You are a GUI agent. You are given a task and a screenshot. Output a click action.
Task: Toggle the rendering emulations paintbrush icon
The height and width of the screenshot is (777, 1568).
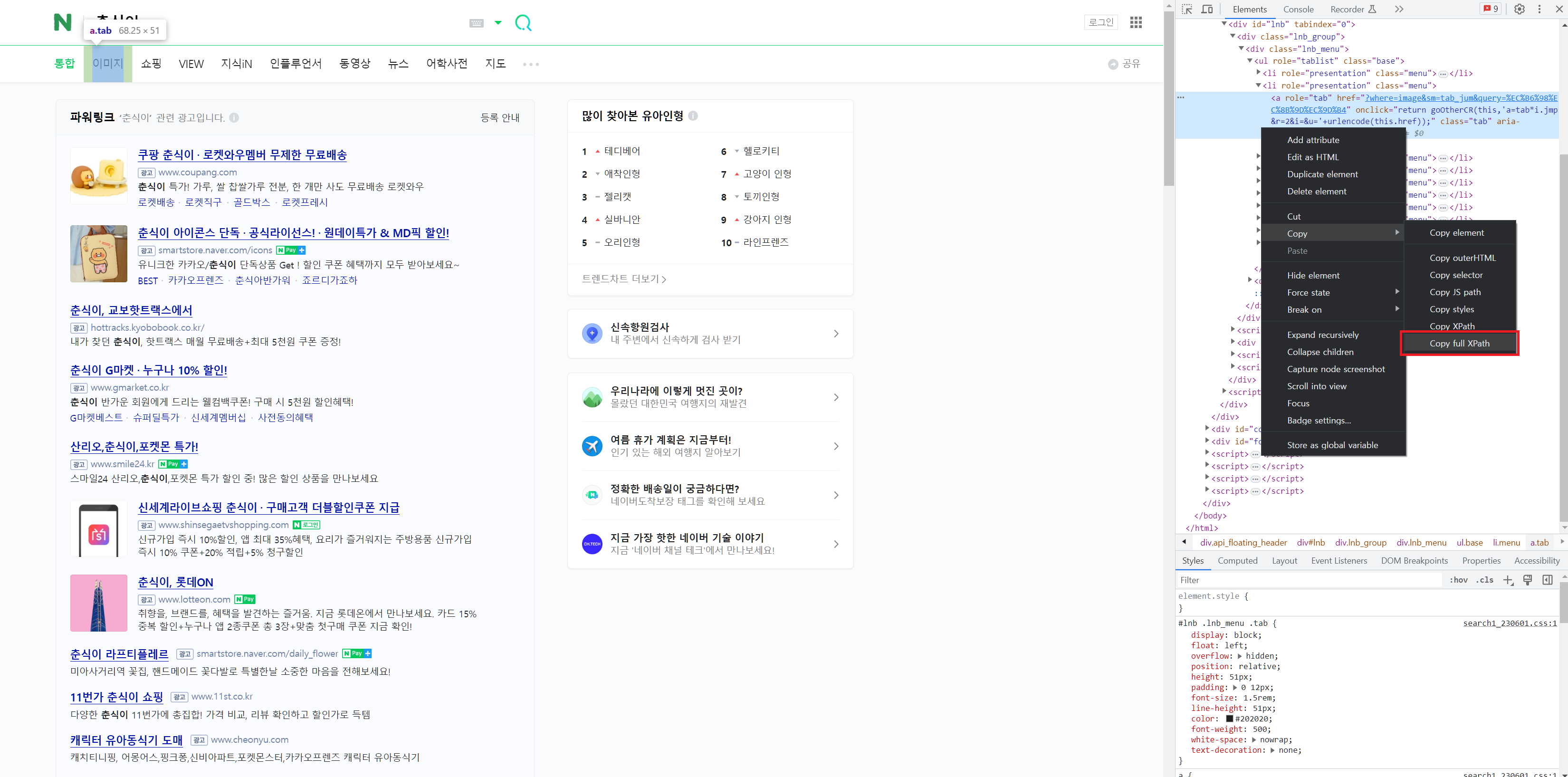click(1527, 580)
